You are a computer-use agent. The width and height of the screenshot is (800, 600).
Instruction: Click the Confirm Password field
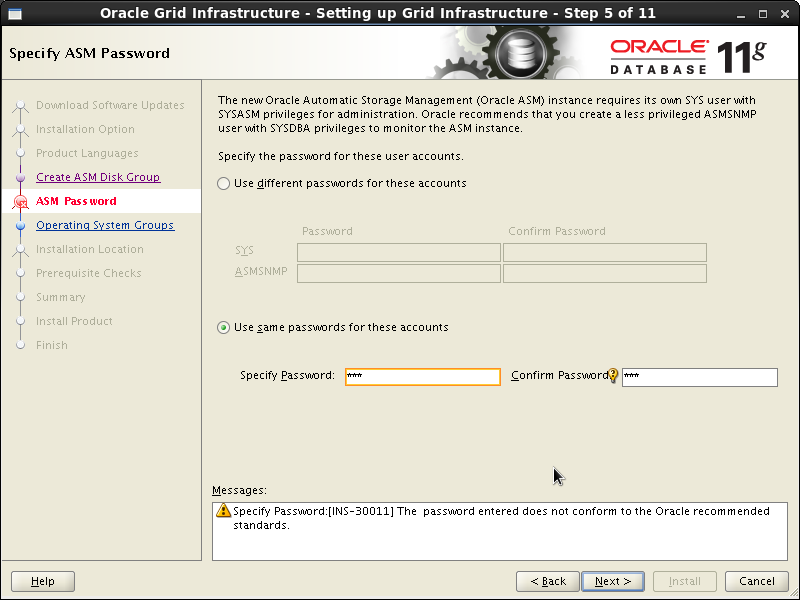click(699, 377)
